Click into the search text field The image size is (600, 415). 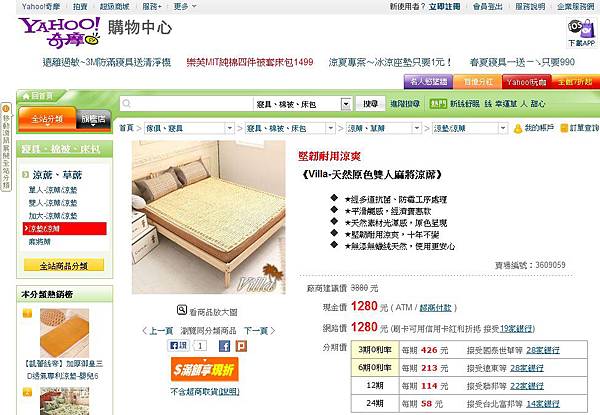(x=187, y=104)
